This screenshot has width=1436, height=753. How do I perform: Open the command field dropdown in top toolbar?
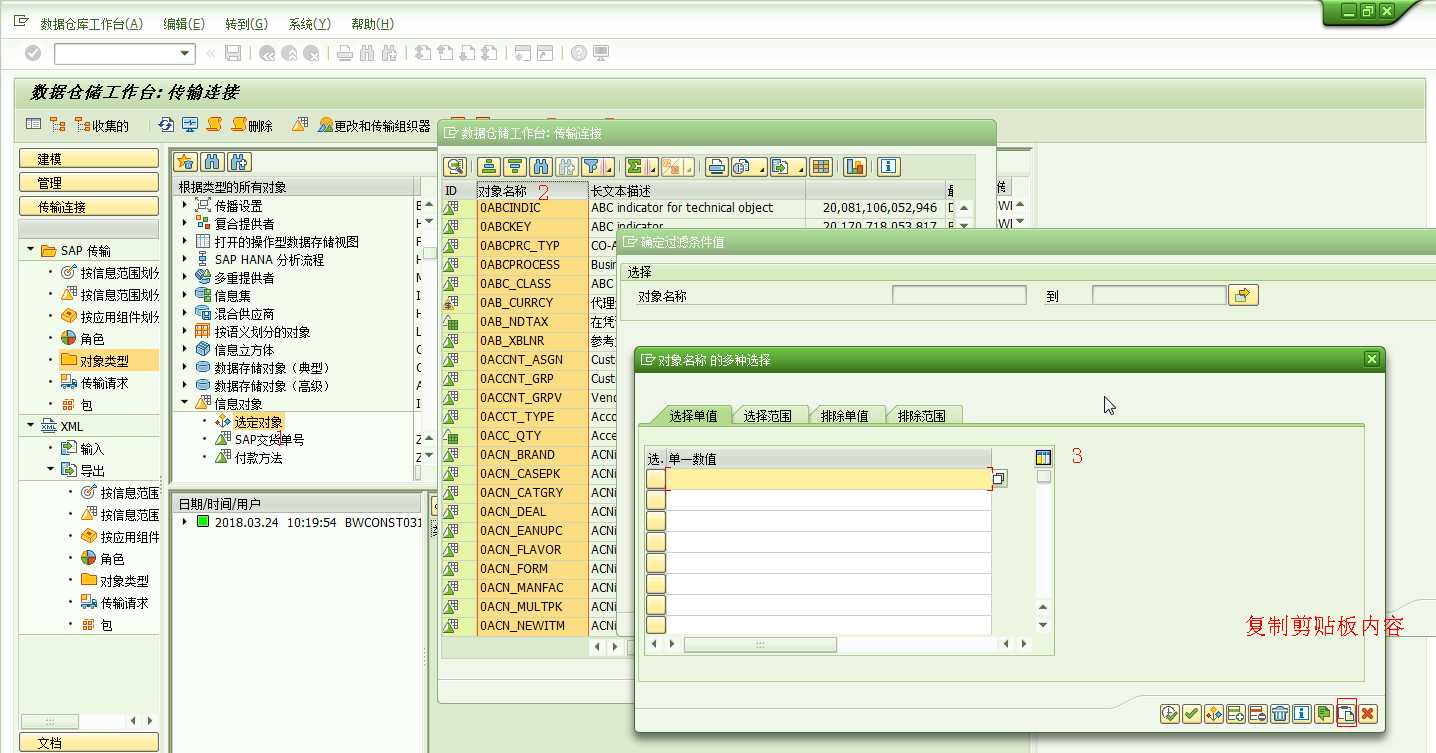(185, 54)
